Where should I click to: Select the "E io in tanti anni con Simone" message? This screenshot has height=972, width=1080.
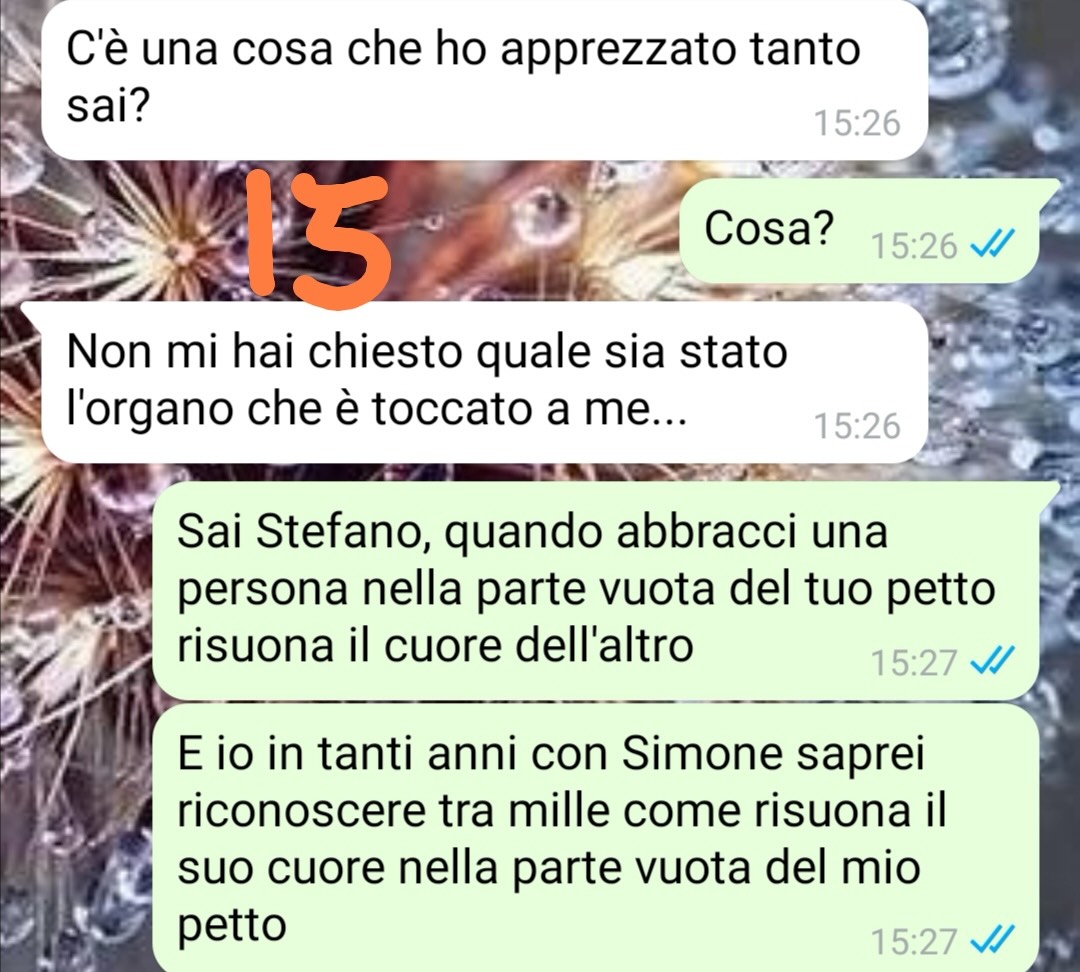pos(595,838)
